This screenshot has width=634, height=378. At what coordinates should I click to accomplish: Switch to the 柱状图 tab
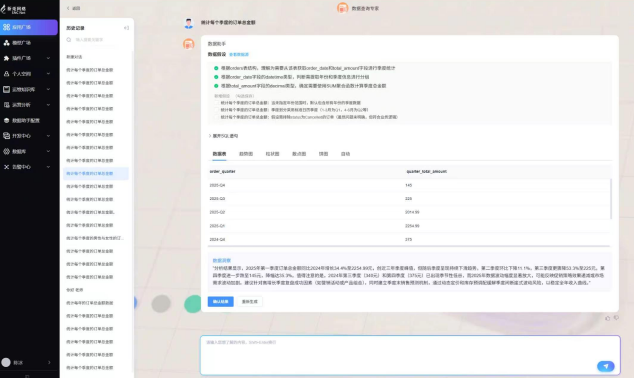pos(272,154)
